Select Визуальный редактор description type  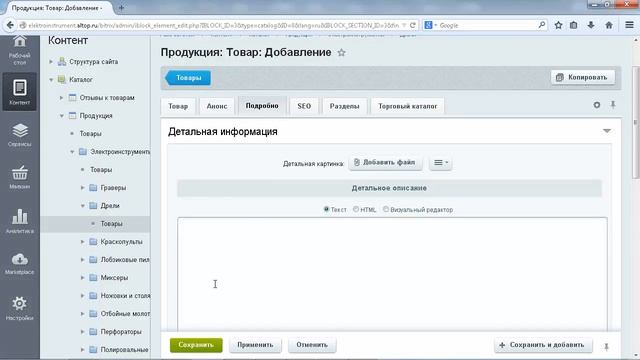[x=386, y=209]
